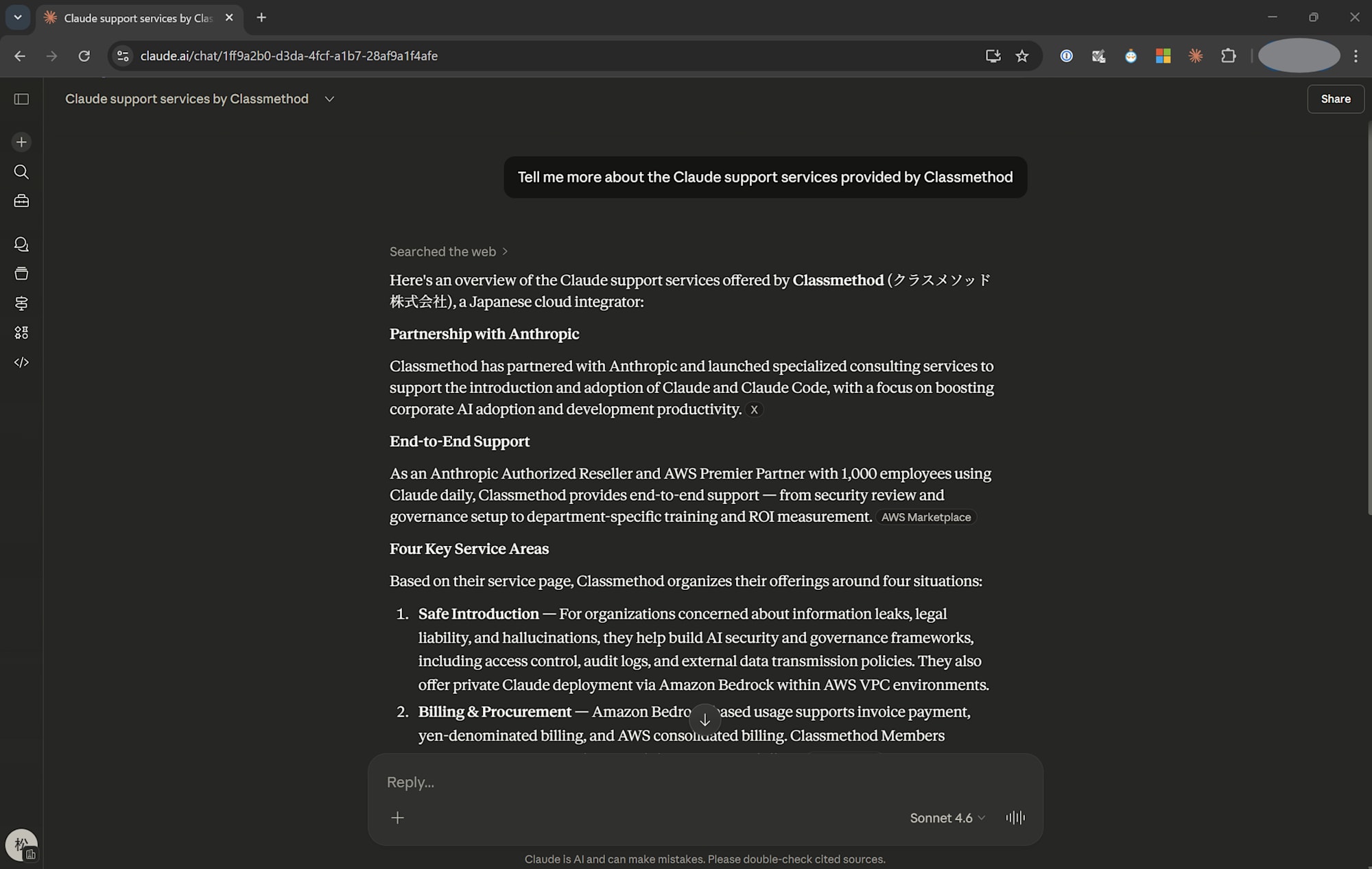Expand the Searched the web details

tap(449, 252)
